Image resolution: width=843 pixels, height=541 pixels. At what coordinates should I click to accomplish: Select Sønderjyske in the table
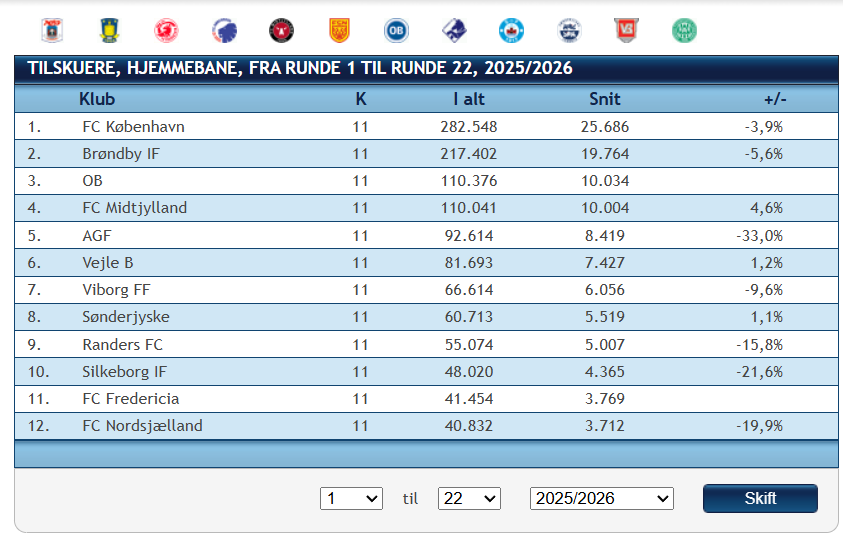pos(126,317)
